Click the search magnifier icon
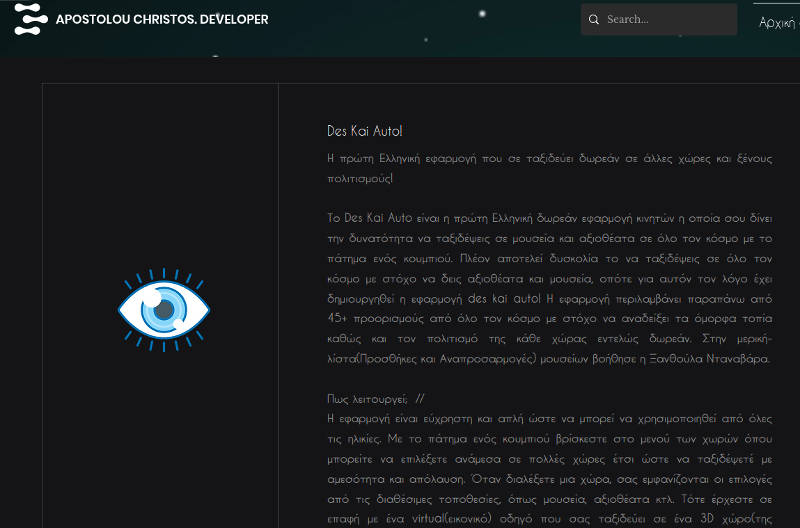The image size is (800, 528). (593, 19)
